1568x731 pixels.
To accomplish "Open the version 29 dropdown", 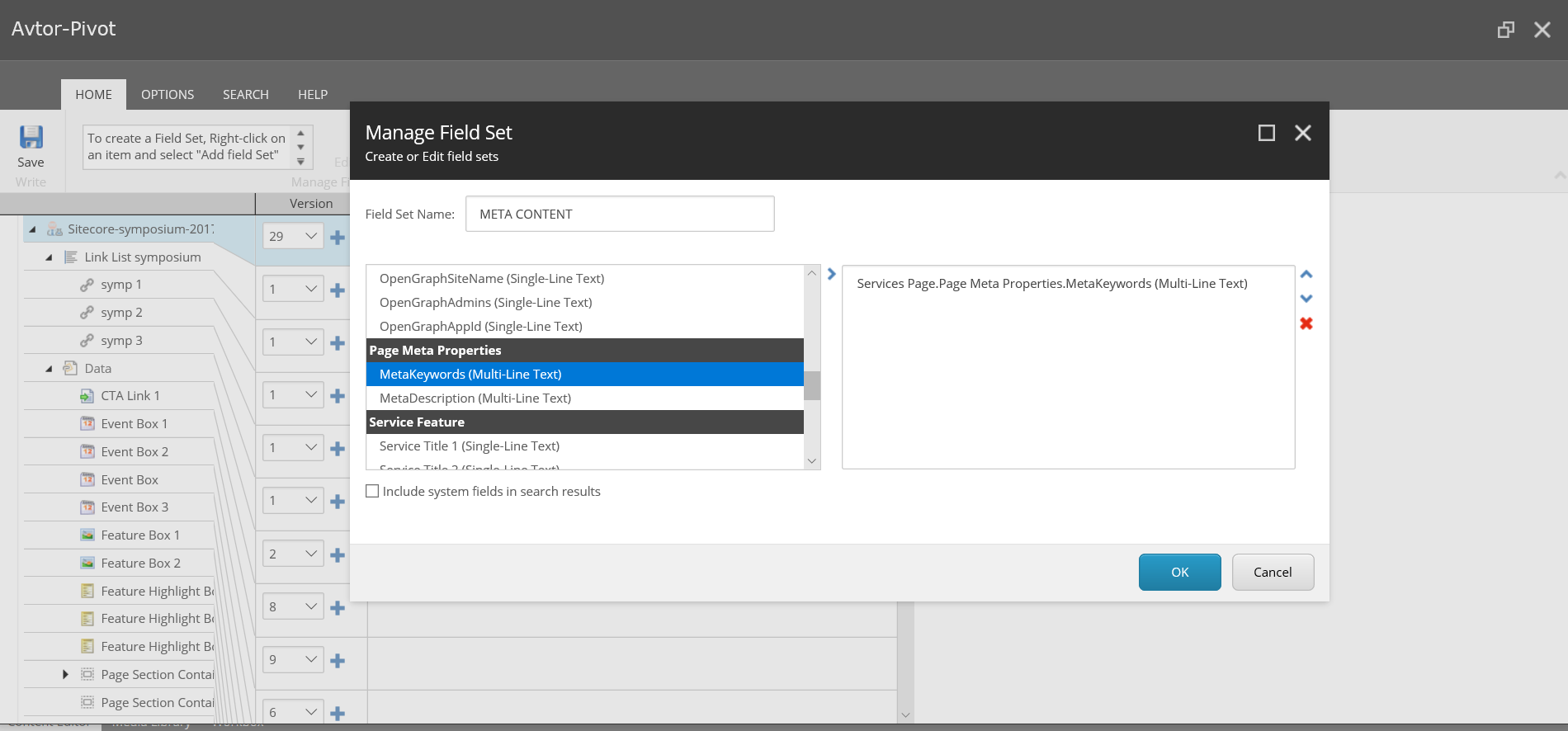I will point(293,237).
